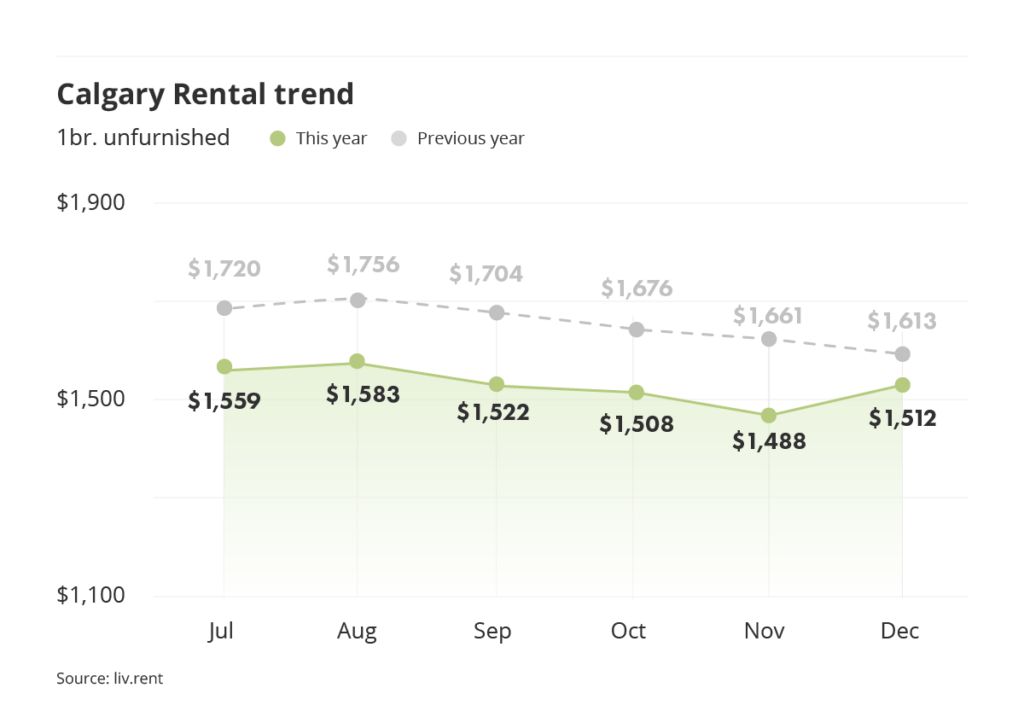
Task: Click the $1,900 y-axis label
Action: pos(91,203)
